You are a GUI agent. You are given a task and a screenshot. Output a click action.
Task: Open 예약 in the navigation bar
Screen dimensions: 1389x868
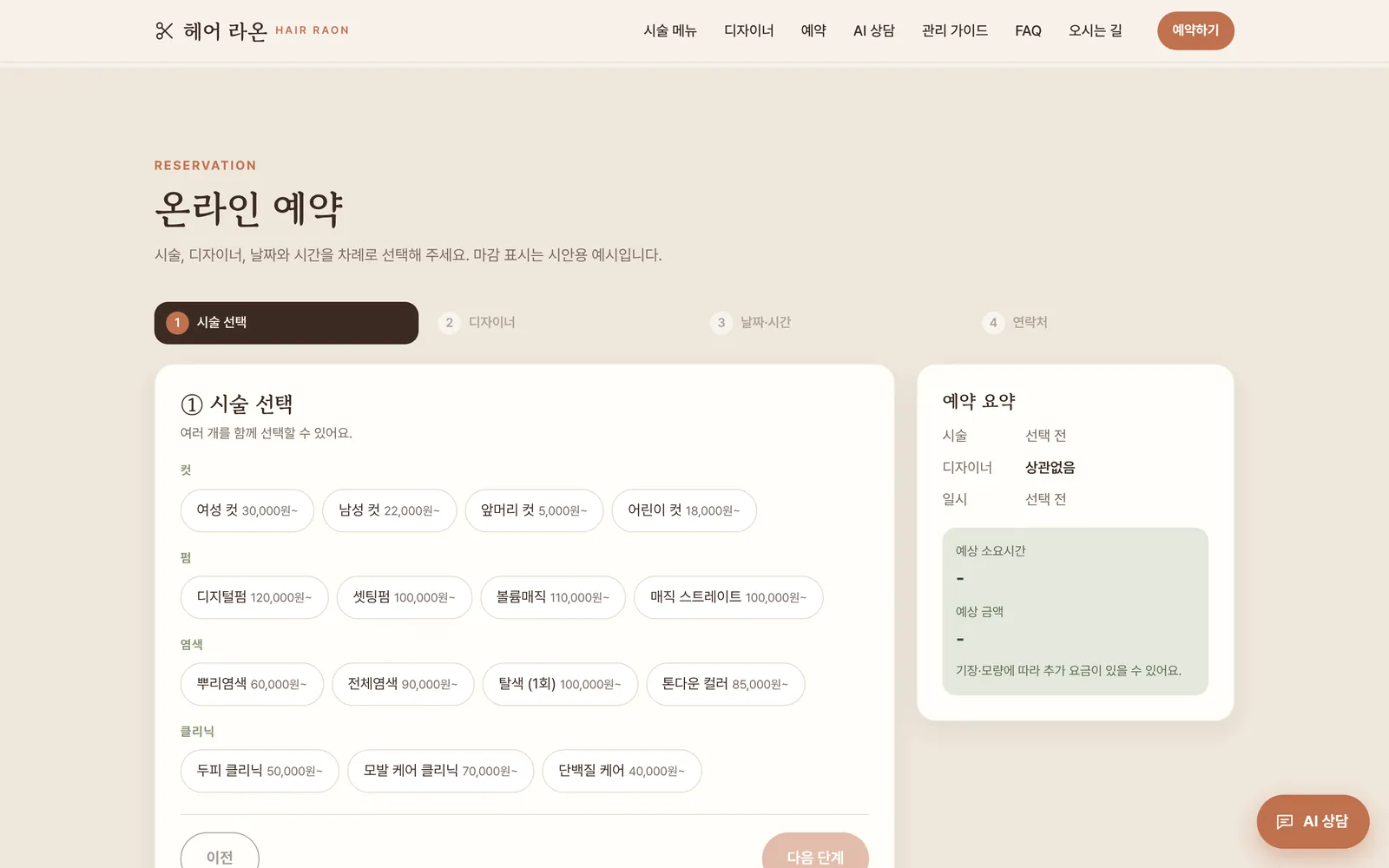[813, 31]
